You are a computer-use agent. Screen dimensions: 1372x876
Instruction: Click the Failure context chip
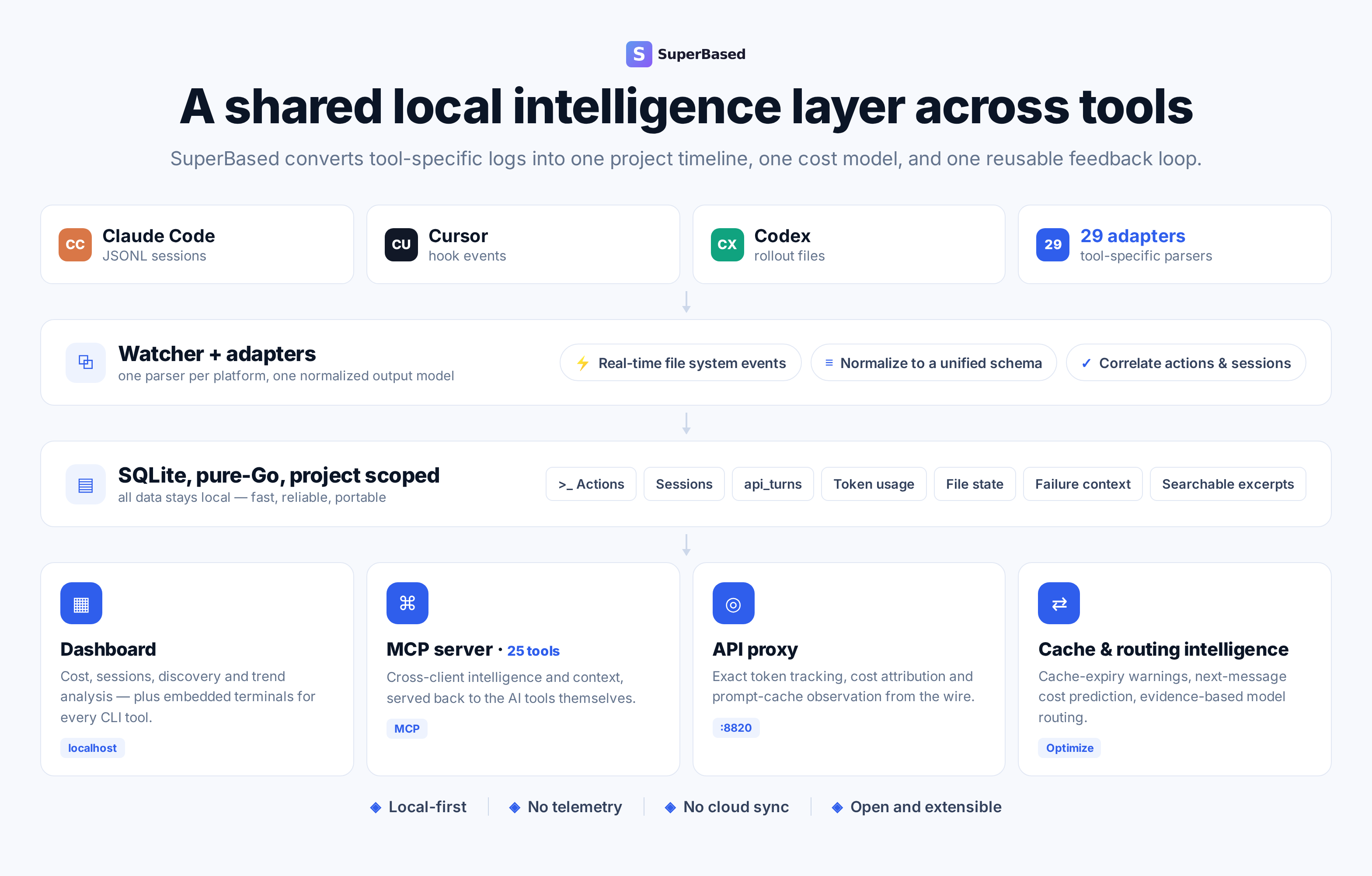[x=1083, y=484]
